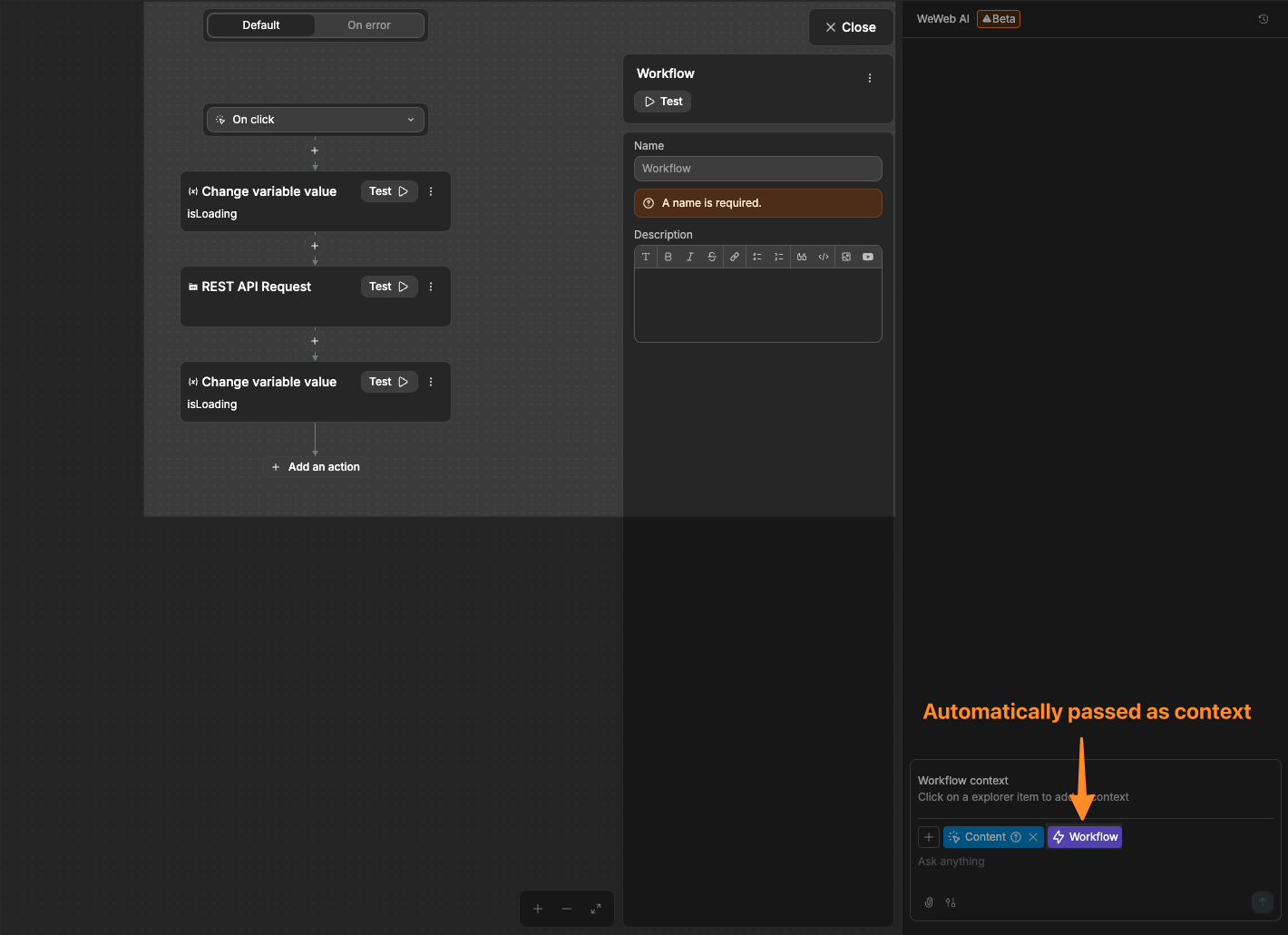Open options menu on the REST API Request action

431,286
